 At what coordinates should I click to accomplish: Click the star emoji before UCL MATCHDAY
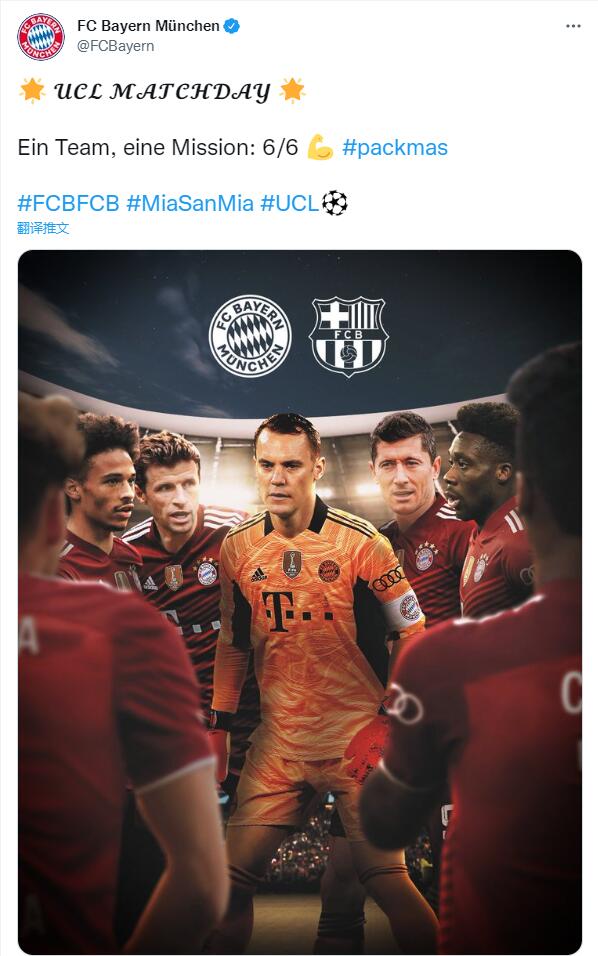tap(32, 90)
